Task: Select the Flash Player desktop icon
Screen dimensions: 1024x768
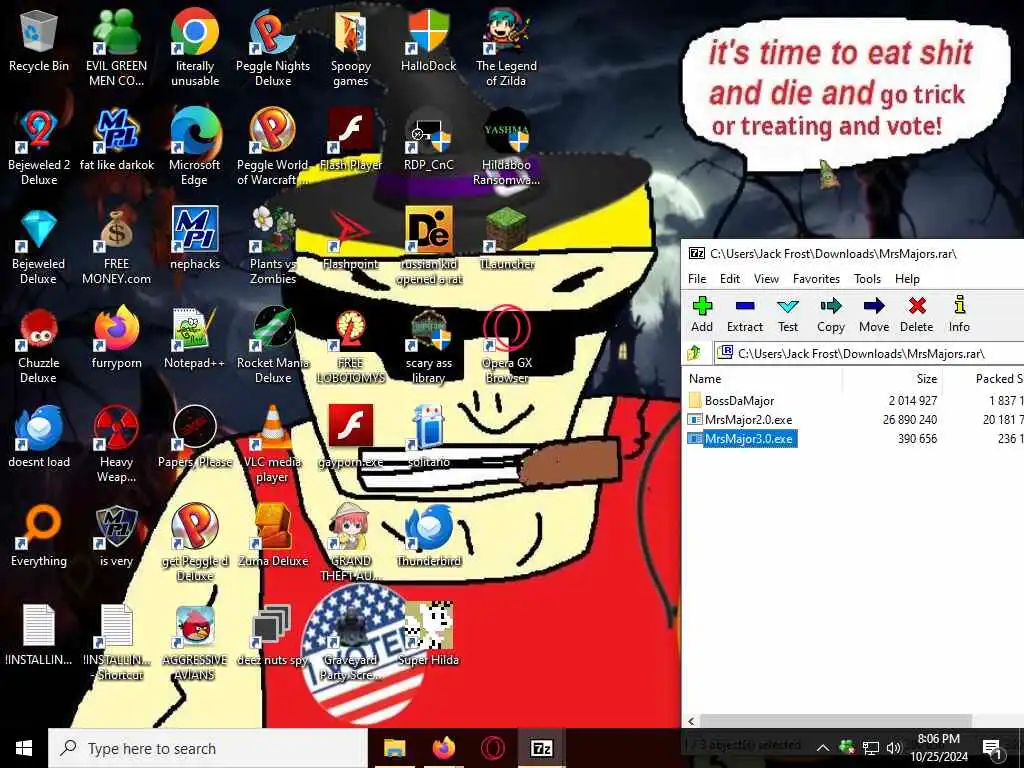Action: 351,140
